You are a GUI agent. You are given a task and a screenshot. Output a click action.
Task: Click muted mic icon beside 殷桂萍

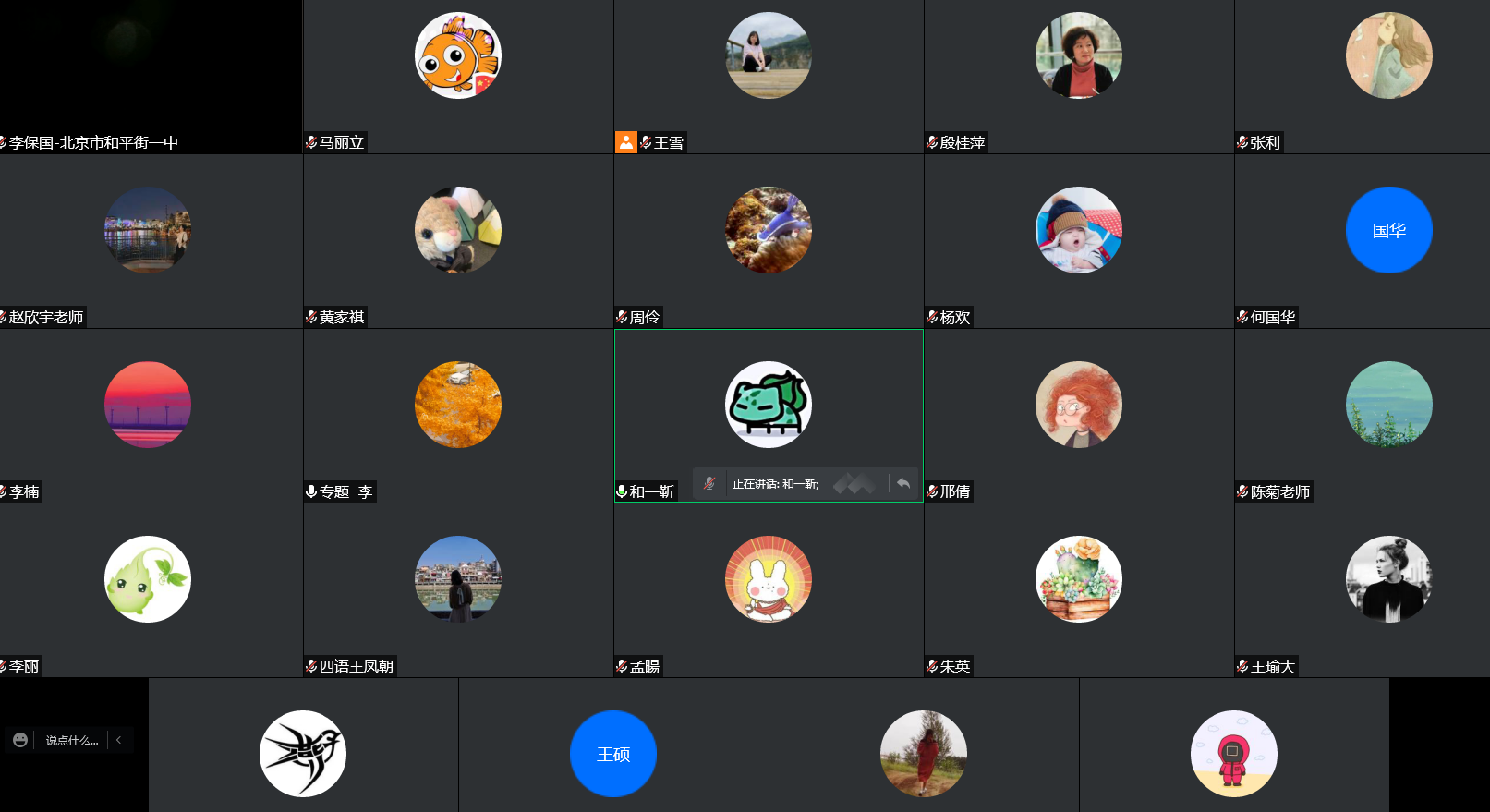tap(933, 142)
